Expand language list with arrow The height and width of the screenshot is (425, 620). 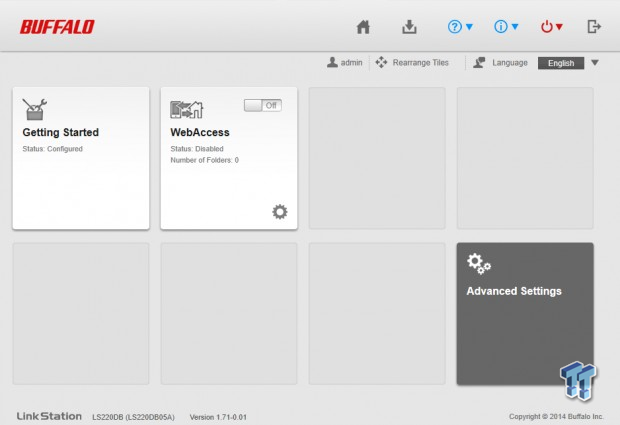[x=595, y=63]
